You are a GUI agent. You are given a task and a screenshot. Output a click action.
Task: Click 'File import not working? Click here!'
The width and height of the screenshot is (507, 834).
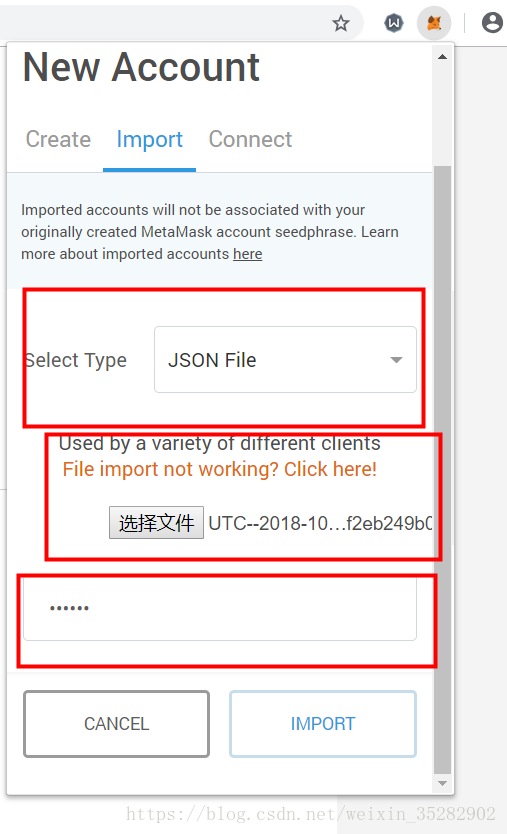(x=220, y=469)
